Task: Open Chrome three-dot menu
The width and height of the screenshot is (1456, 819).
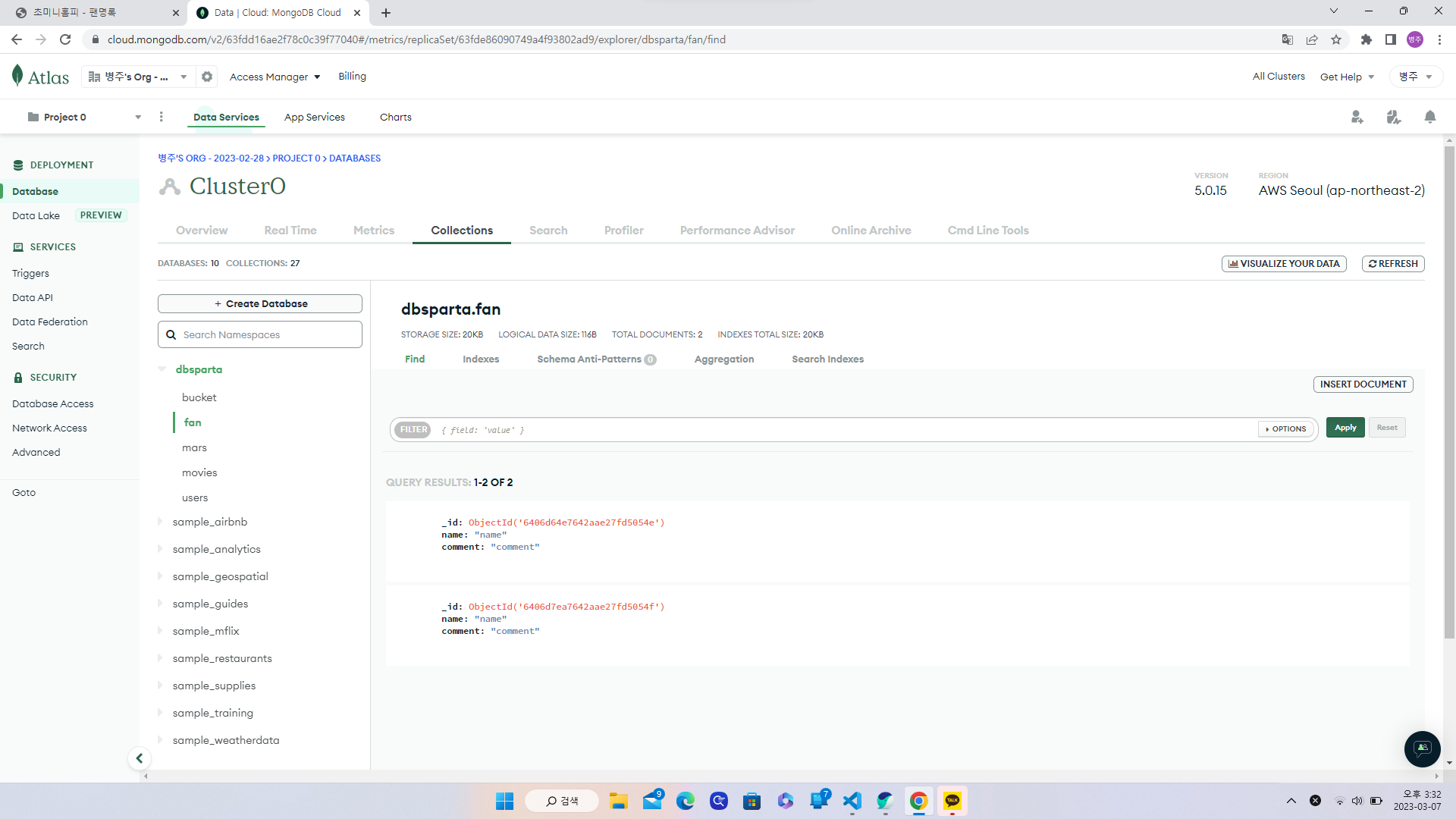Action: pos(1439,39)
